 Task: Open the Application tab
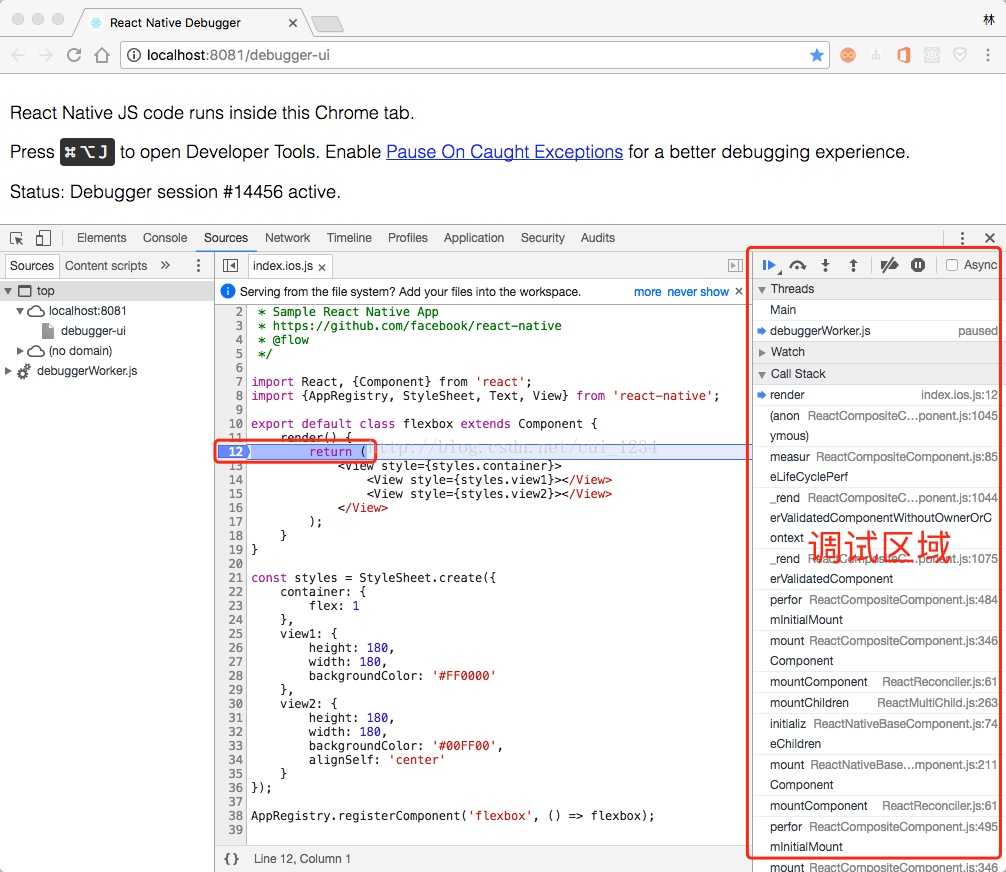473,238
